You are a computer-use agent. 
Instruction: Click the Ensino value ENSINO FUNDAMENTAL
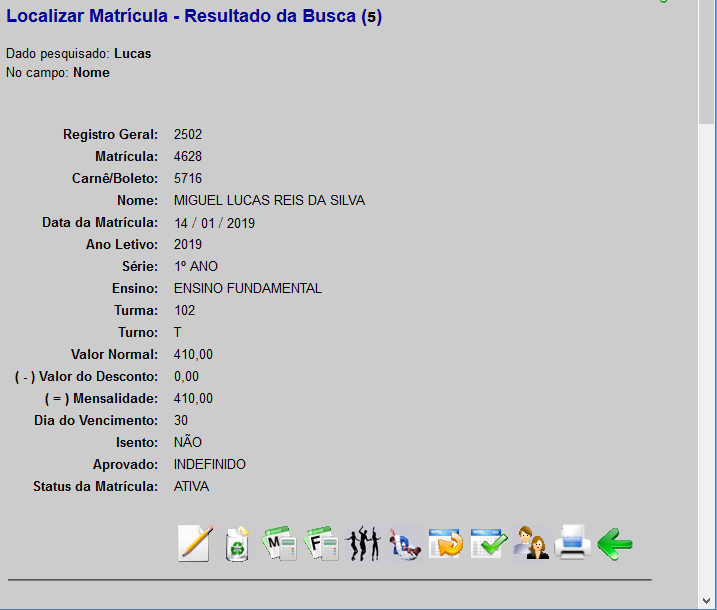(x=247, y=288)
